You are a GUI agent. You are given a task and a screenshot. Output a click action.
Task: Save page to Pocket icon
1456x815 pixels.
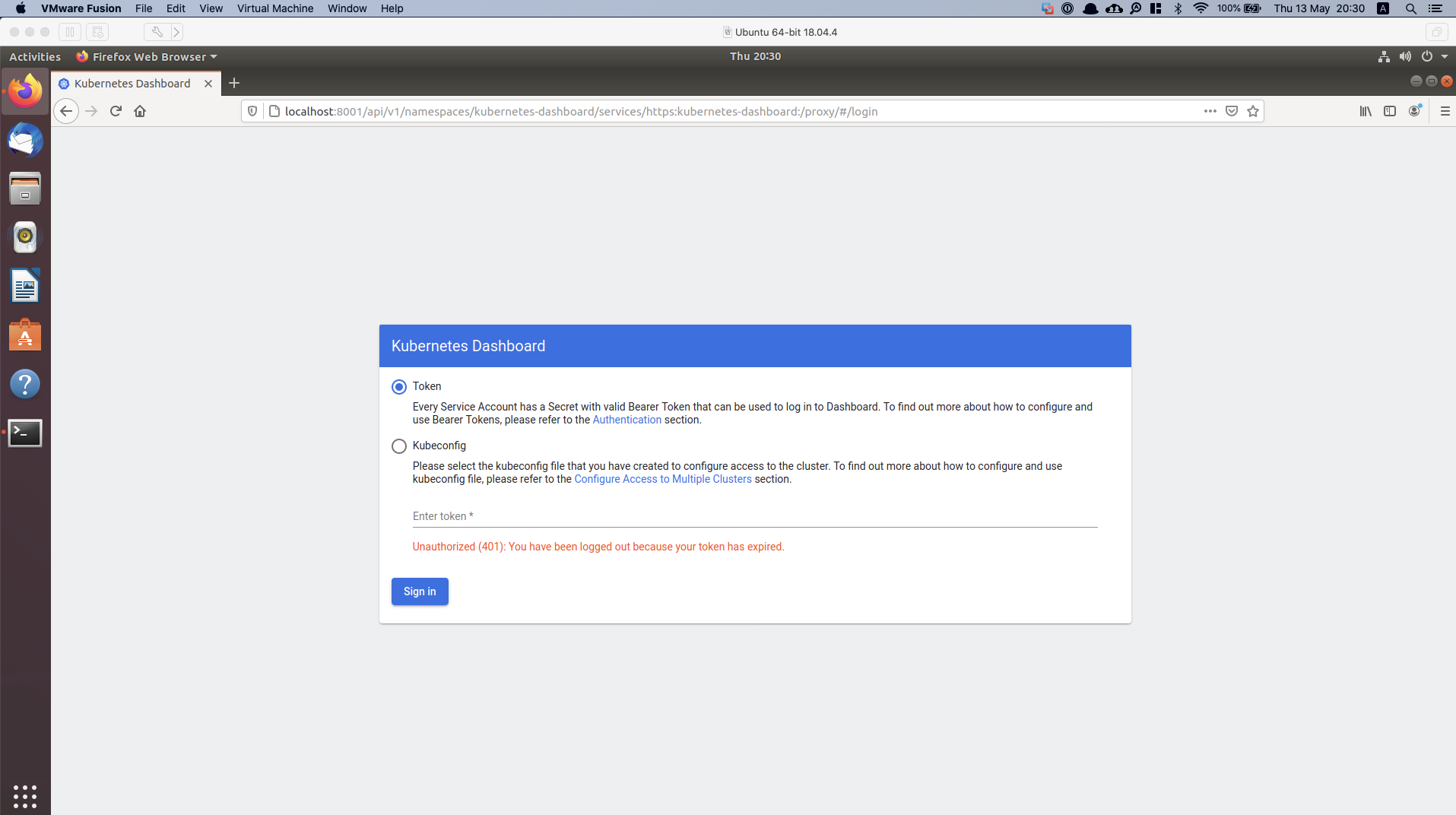coord(1232,111)
